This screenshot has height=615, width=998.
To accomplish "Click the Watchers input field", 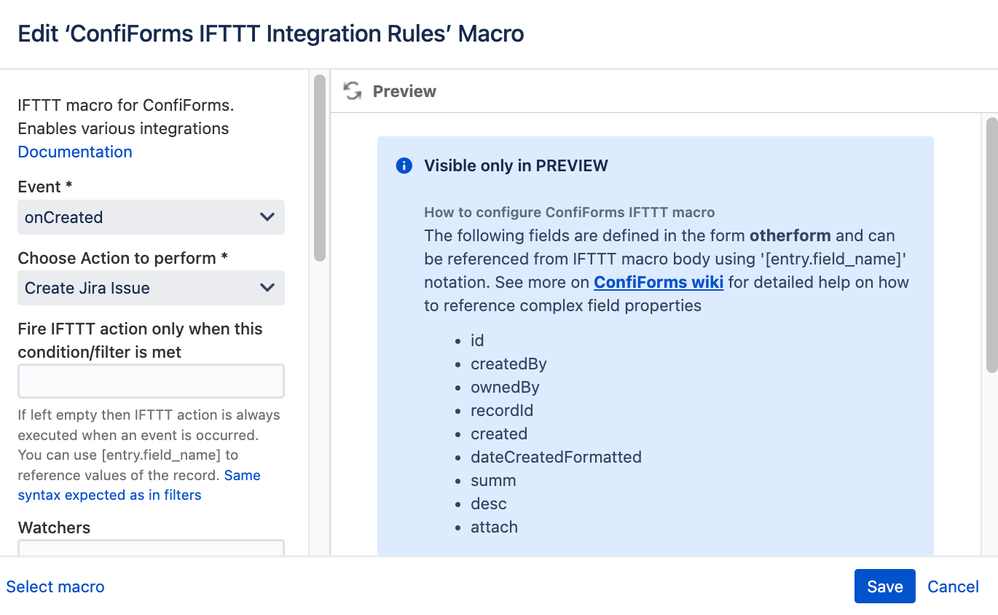I will click(151, 548).
